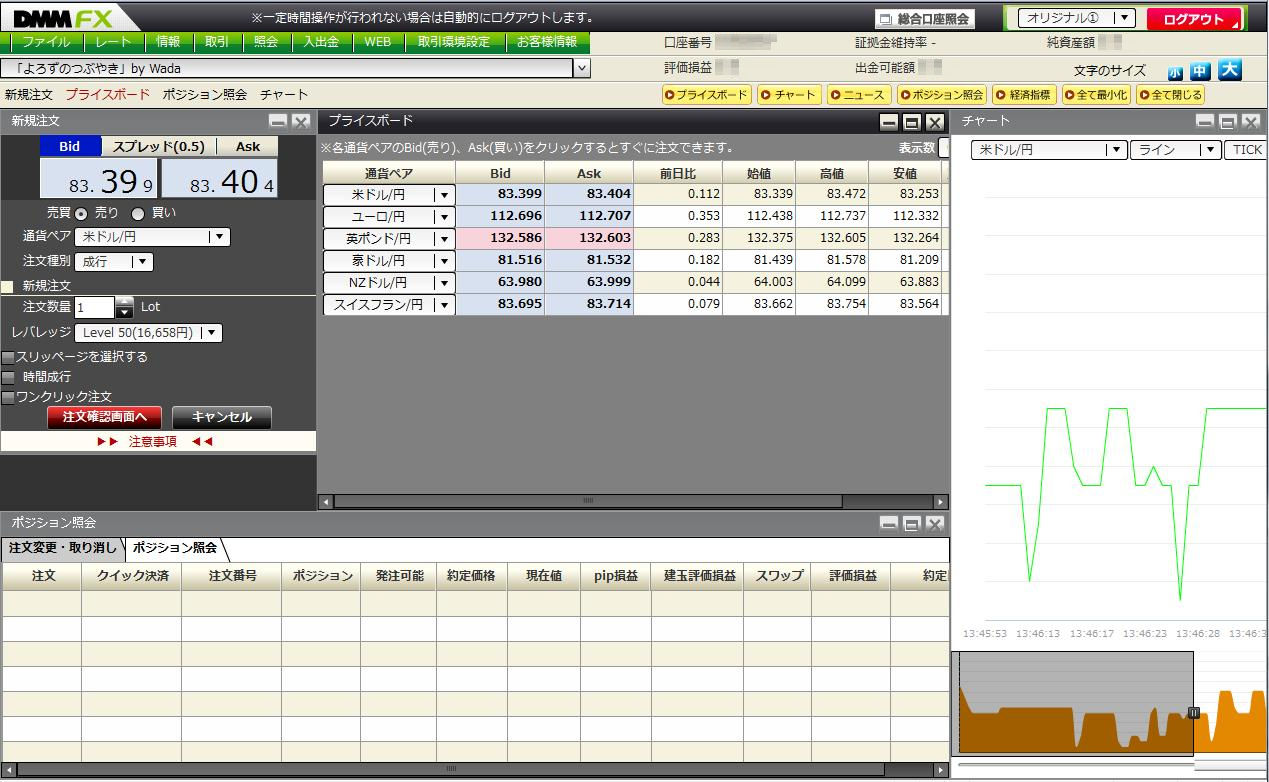Open the ファイル menu

pyautogui.click(x=46, y=42)
